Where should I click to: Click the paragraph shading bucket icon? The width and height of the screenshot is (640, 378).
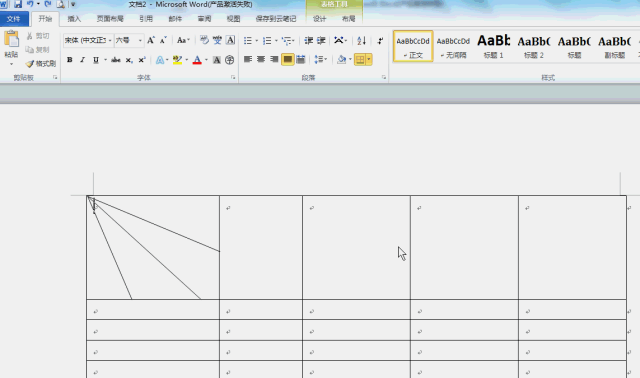(342, 60)
